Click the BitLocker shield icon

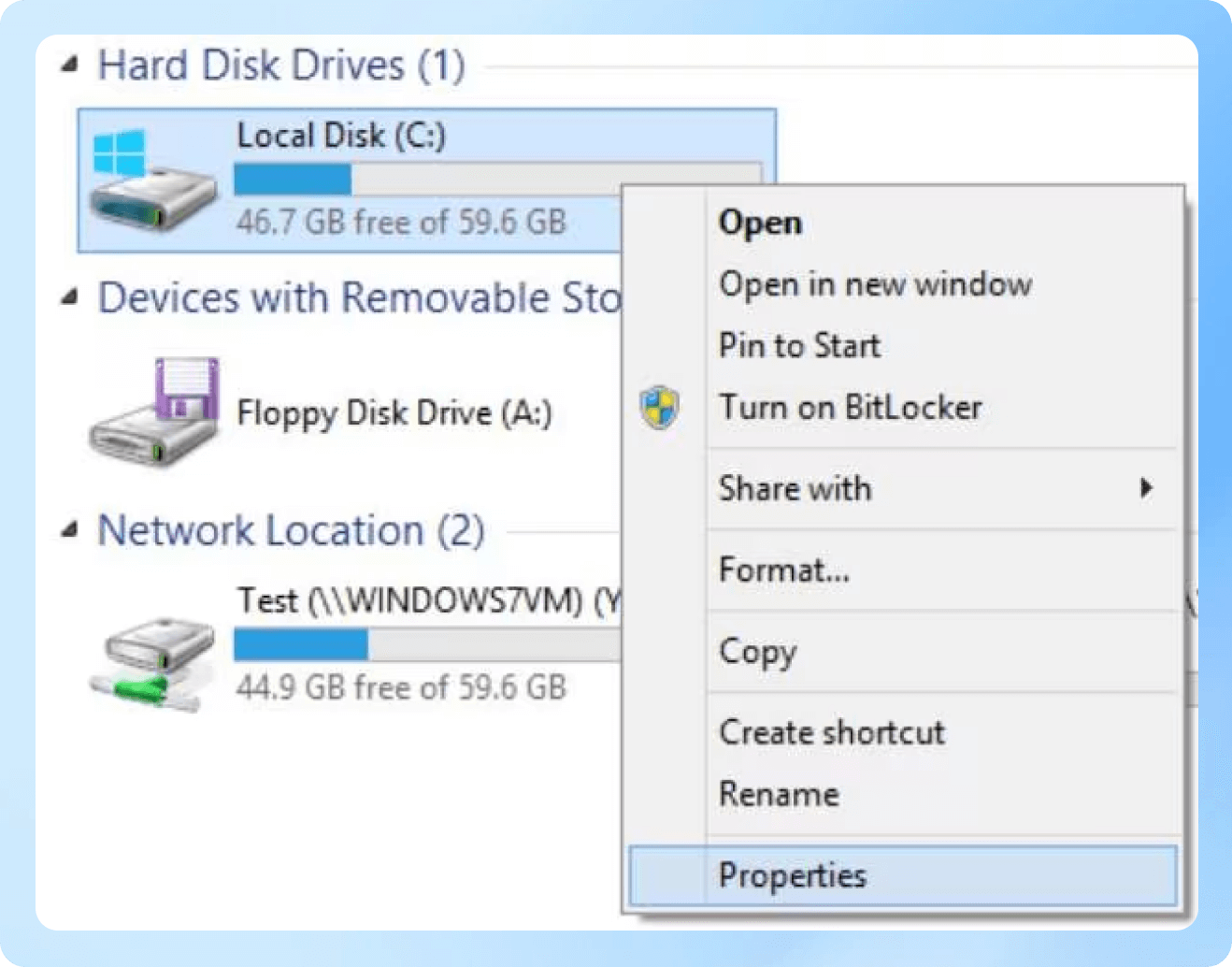660,408
